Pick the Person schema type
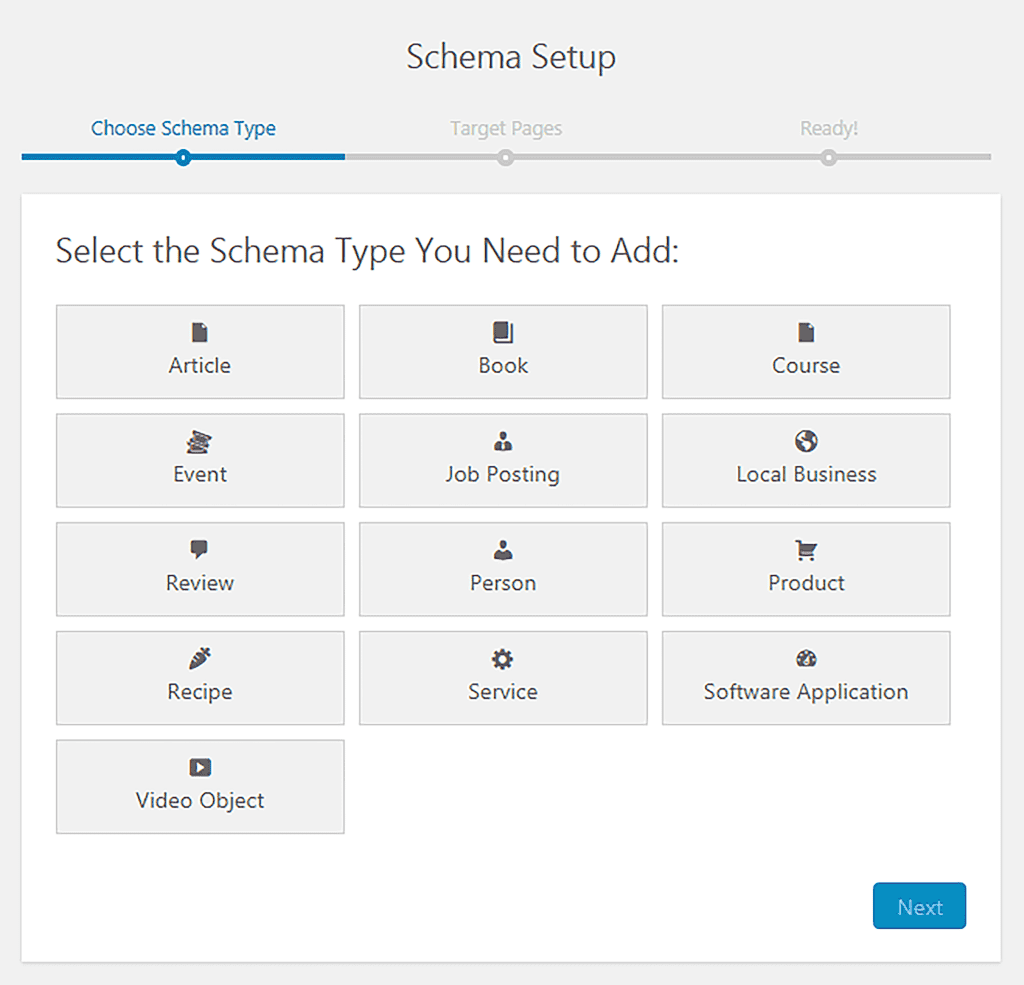Viewport: 1024px width, 985px height. click(x=503, y=570)
